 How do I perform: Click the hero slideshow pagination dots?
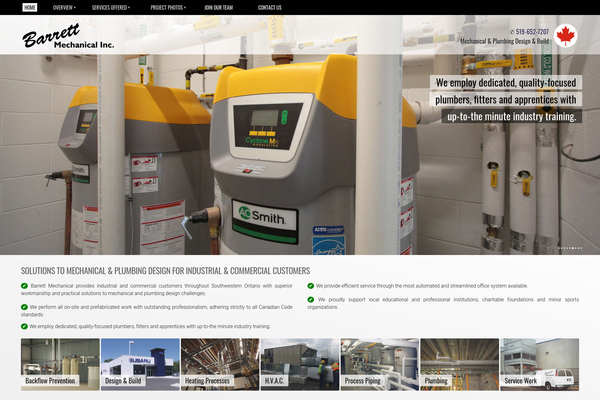(568, 248)
